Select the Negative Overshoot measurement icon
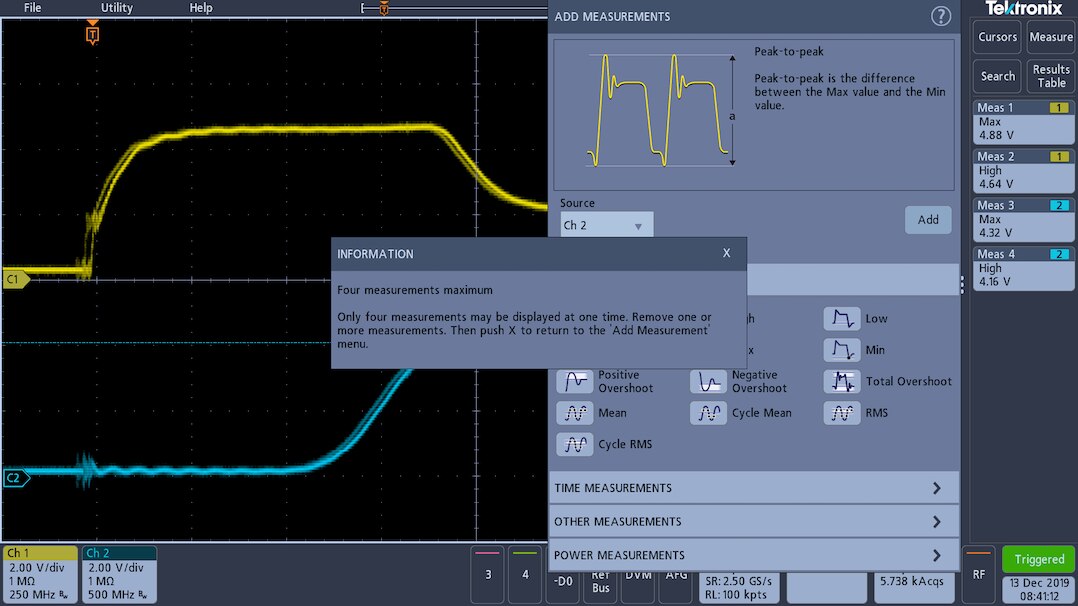 click(x=708, y=381)
